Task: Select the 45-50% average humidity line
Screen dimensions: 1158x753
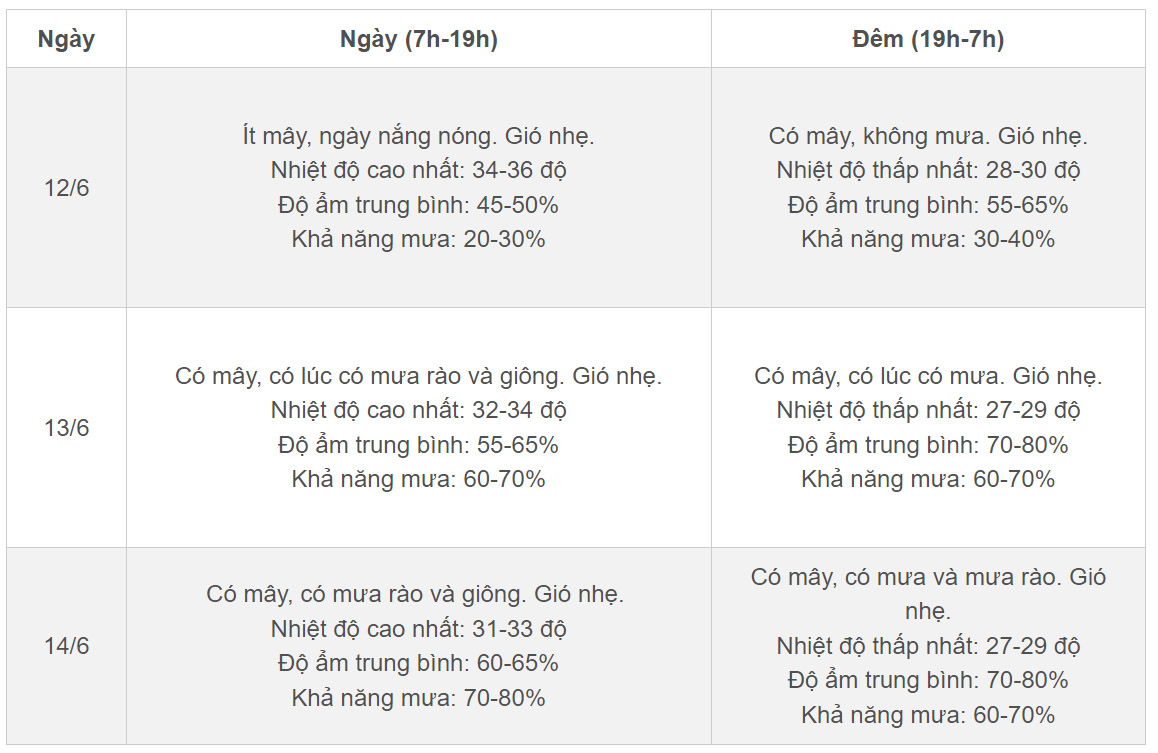Action: click(418, 205)
